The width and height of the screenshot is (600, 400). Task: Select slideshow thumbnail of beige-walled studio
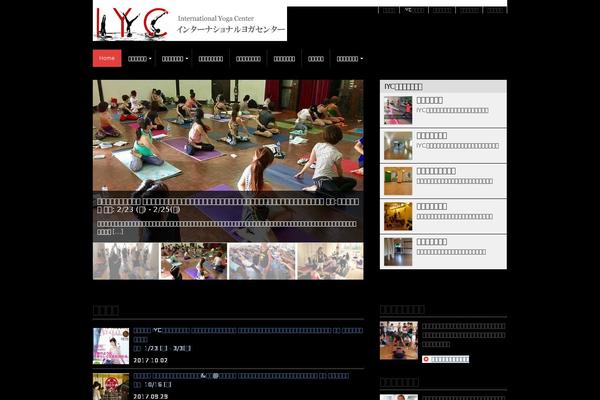(x=330, y=261)
